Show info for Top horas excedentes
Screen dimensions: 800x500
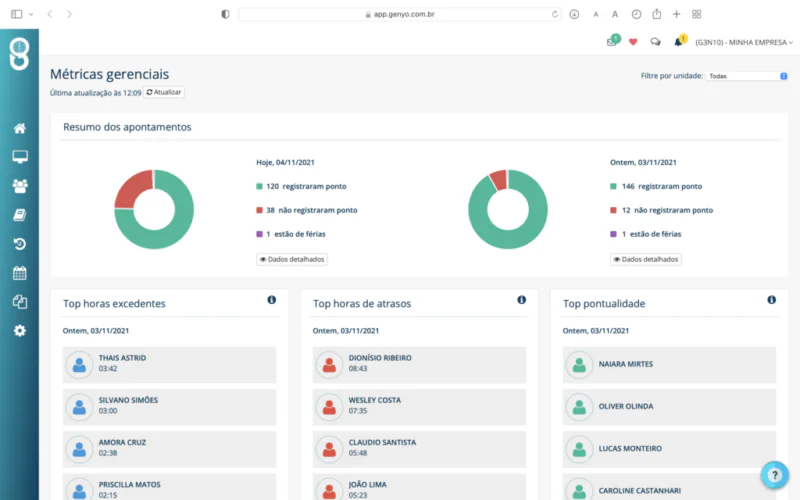[x=271, y=299]
